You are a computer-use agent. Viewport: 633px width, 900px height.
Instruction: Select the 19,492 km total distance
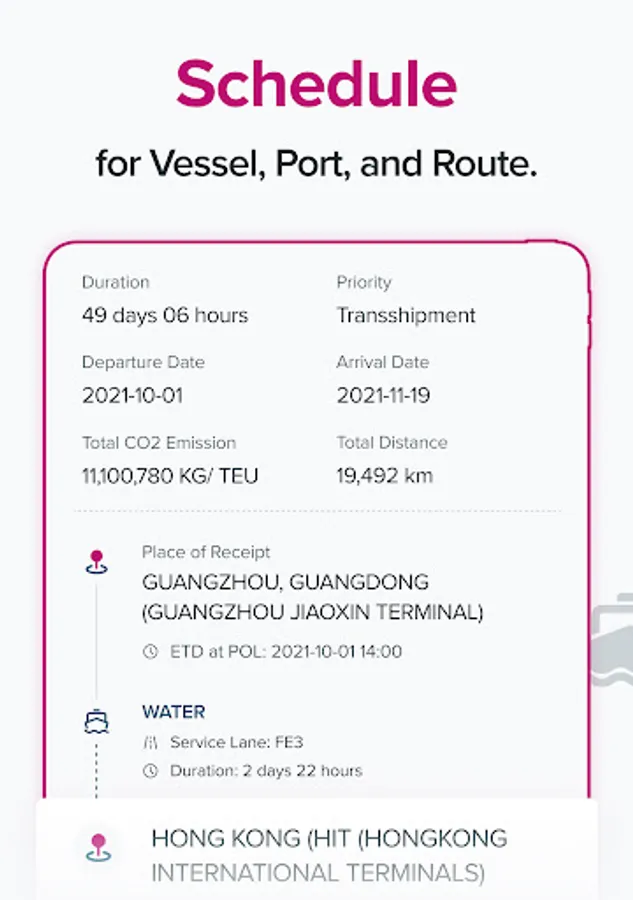pos(385,475)
